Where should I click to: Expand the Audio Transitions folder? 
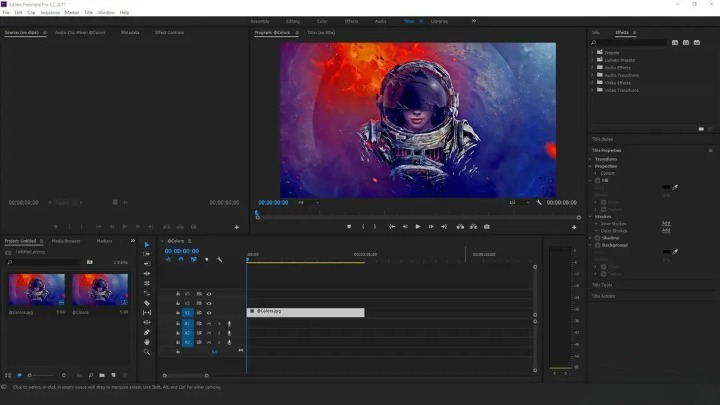pos(592,75)
